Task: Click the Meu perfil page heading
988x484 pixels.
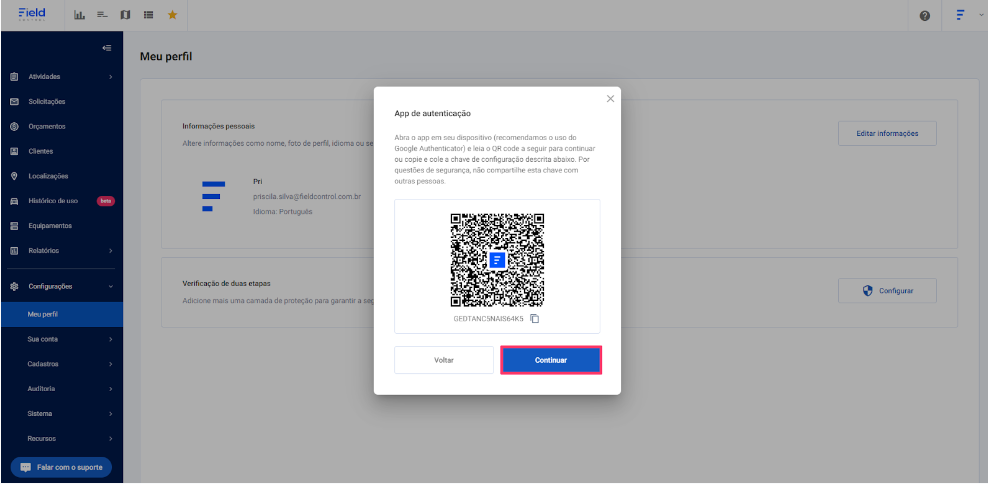Action: coord(166,57)
